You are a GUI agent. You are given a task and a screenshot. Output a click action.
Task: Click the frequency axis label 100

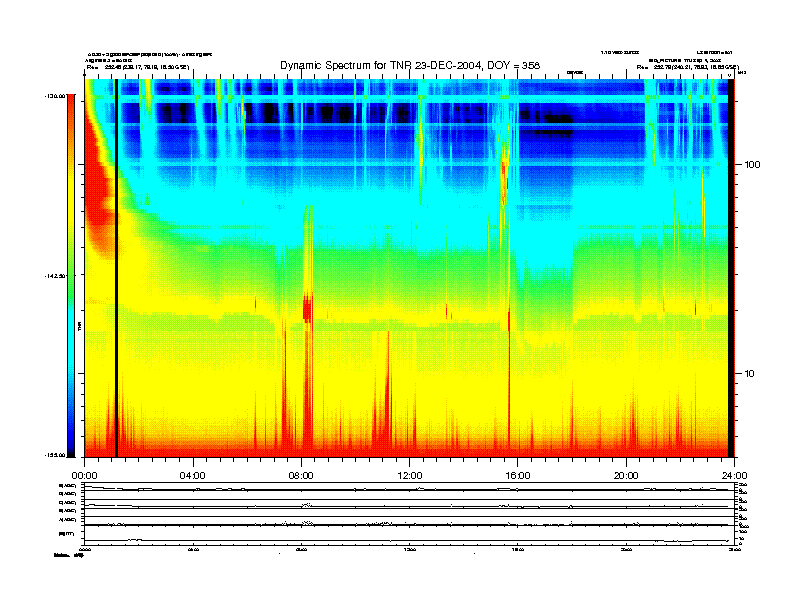pos(752,165)
